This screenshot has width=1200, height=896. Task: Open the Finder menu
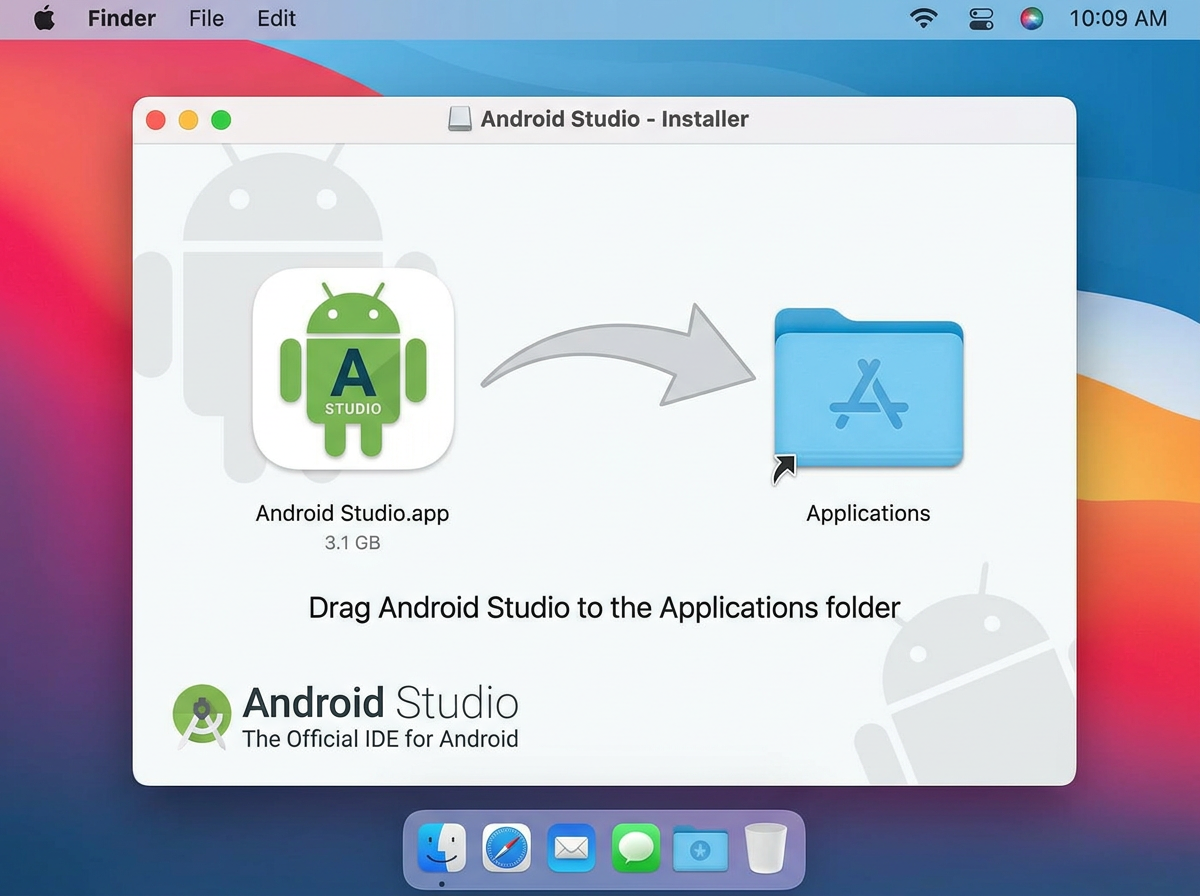point(121,18)
